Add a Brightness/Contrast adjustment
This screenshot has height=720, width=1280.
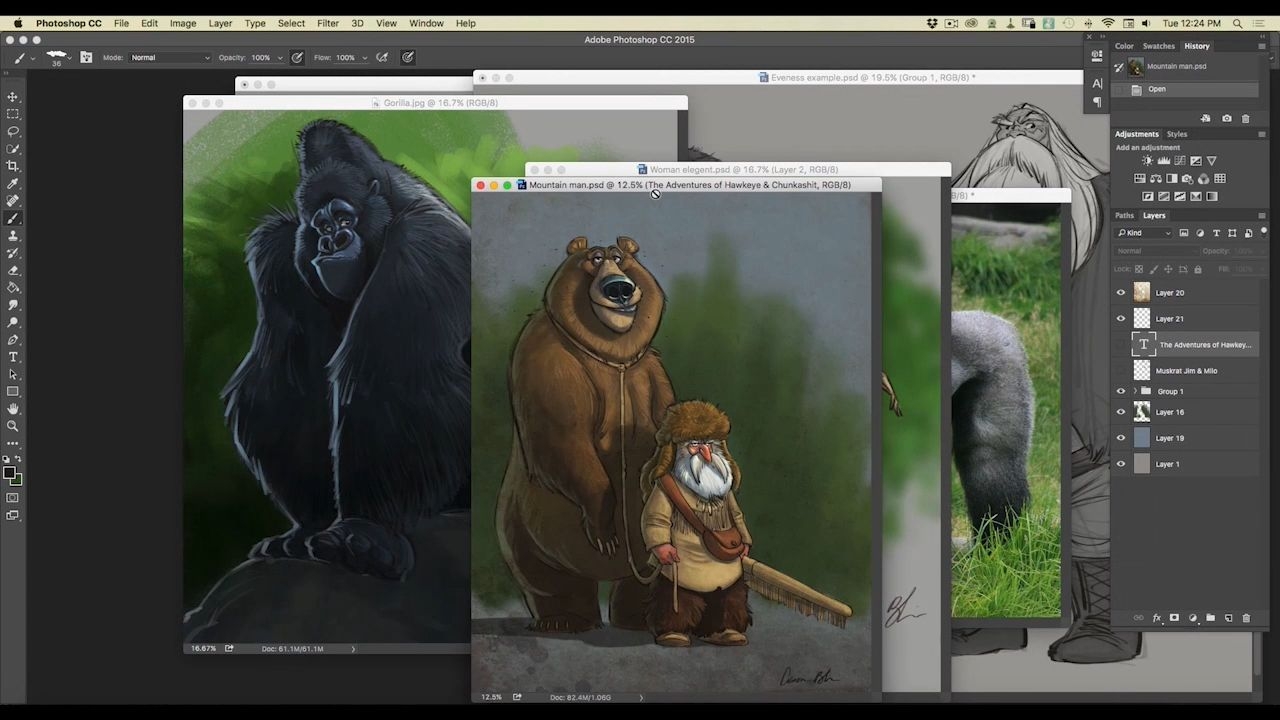(x=1147, y=161)
